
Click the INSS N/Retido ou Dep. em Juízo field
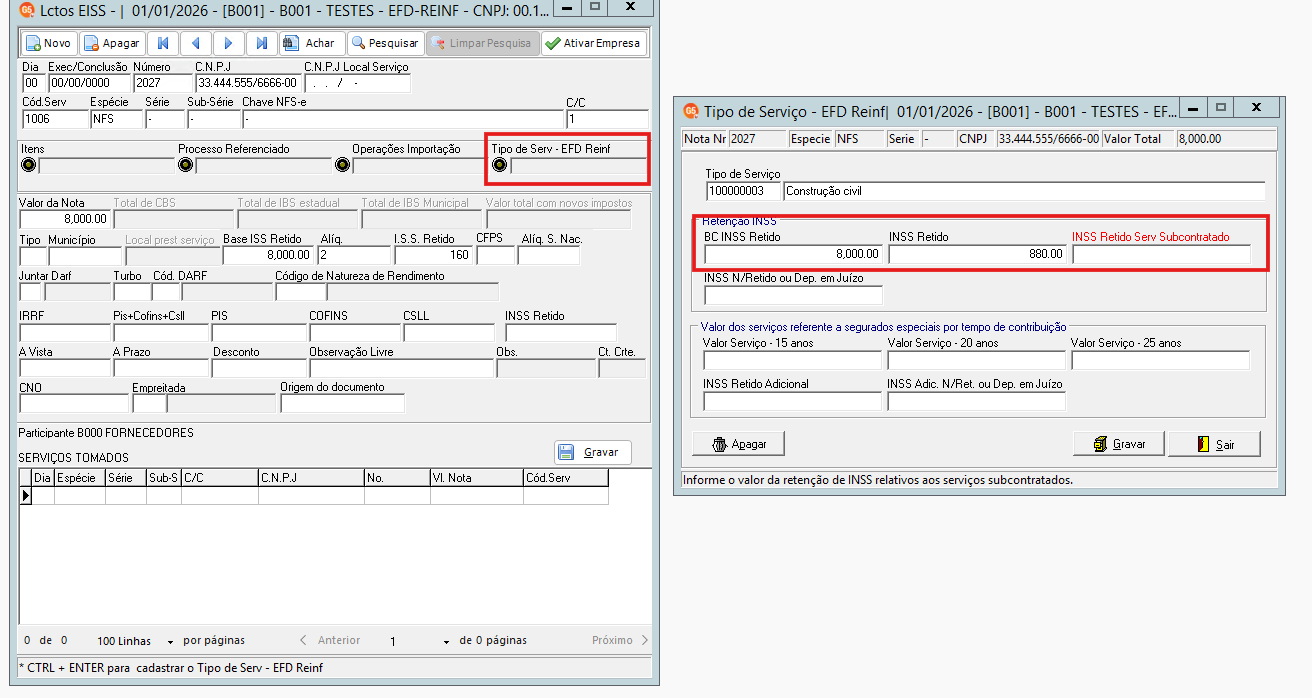tap(793, 295)
